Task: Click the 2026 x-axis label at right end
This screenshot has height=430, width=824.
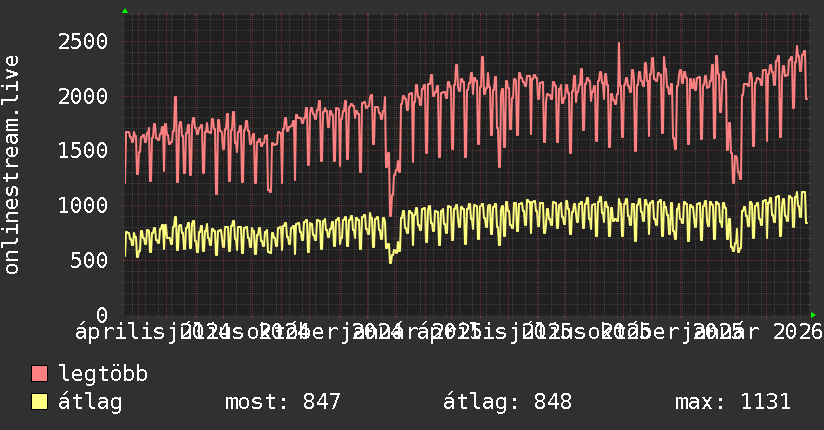Action: point(797,332)
